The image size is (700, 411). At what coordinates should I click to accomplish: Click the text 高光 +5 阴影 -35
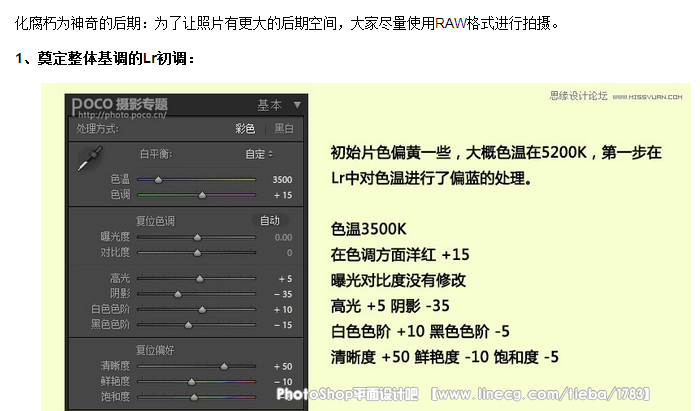coord(390,306)
